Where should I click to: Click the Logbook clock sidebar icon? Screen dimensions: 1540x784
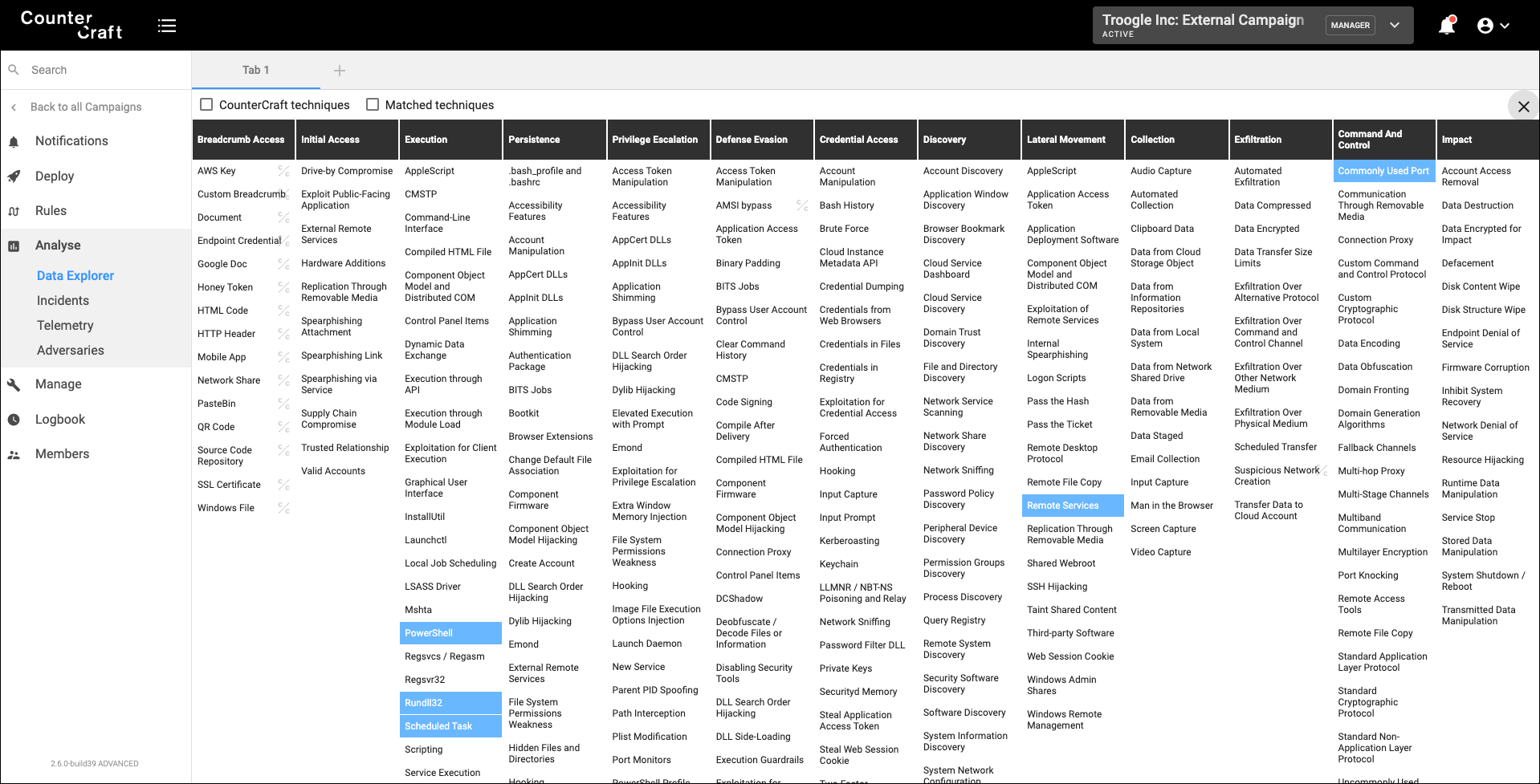(x=14, y=420)
